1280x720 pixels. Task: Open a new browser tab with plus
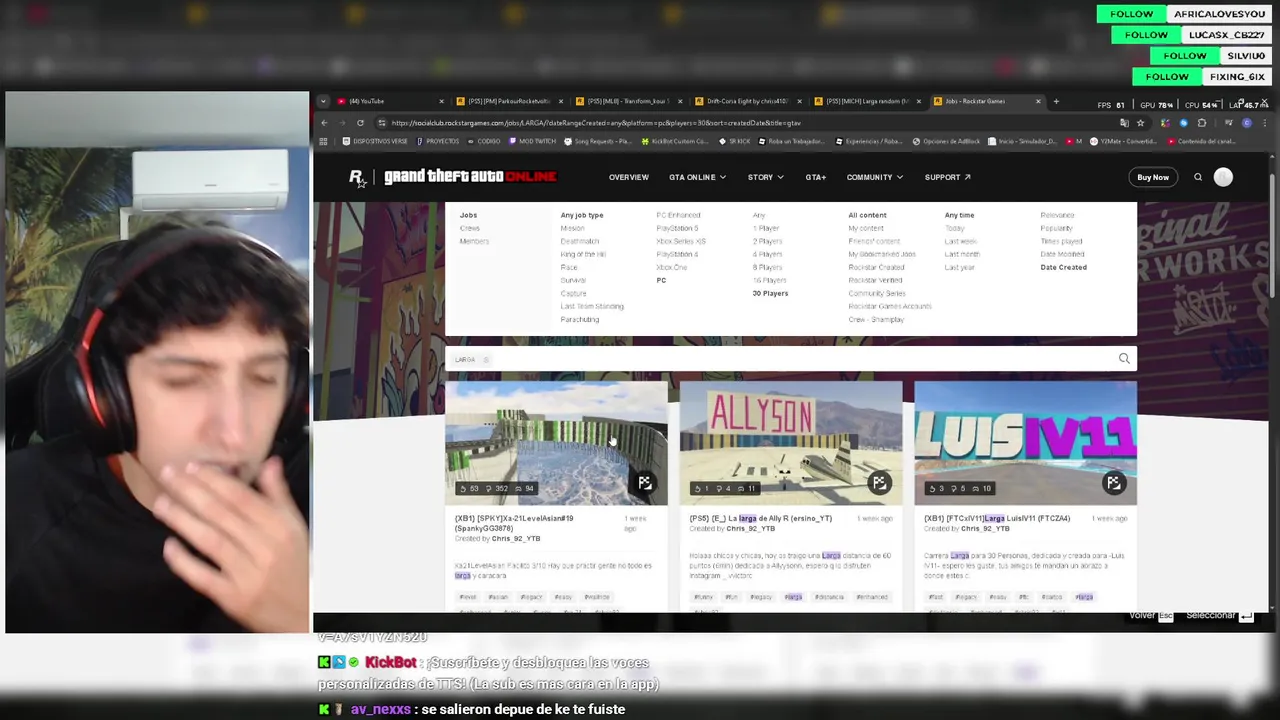click(x=1056, y=101)
